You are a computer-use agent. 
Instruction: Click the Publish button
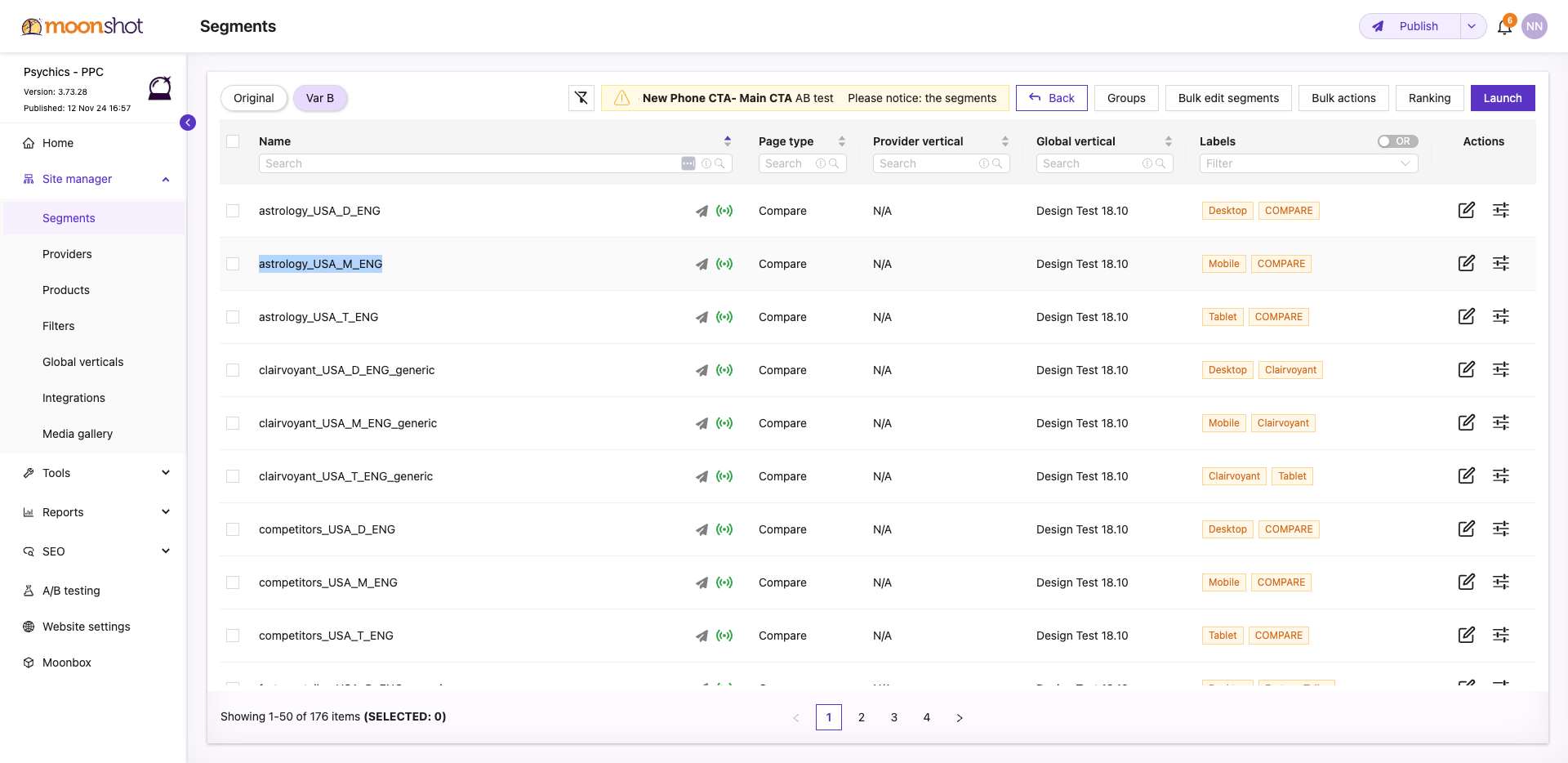click(x=1409, y=26)
